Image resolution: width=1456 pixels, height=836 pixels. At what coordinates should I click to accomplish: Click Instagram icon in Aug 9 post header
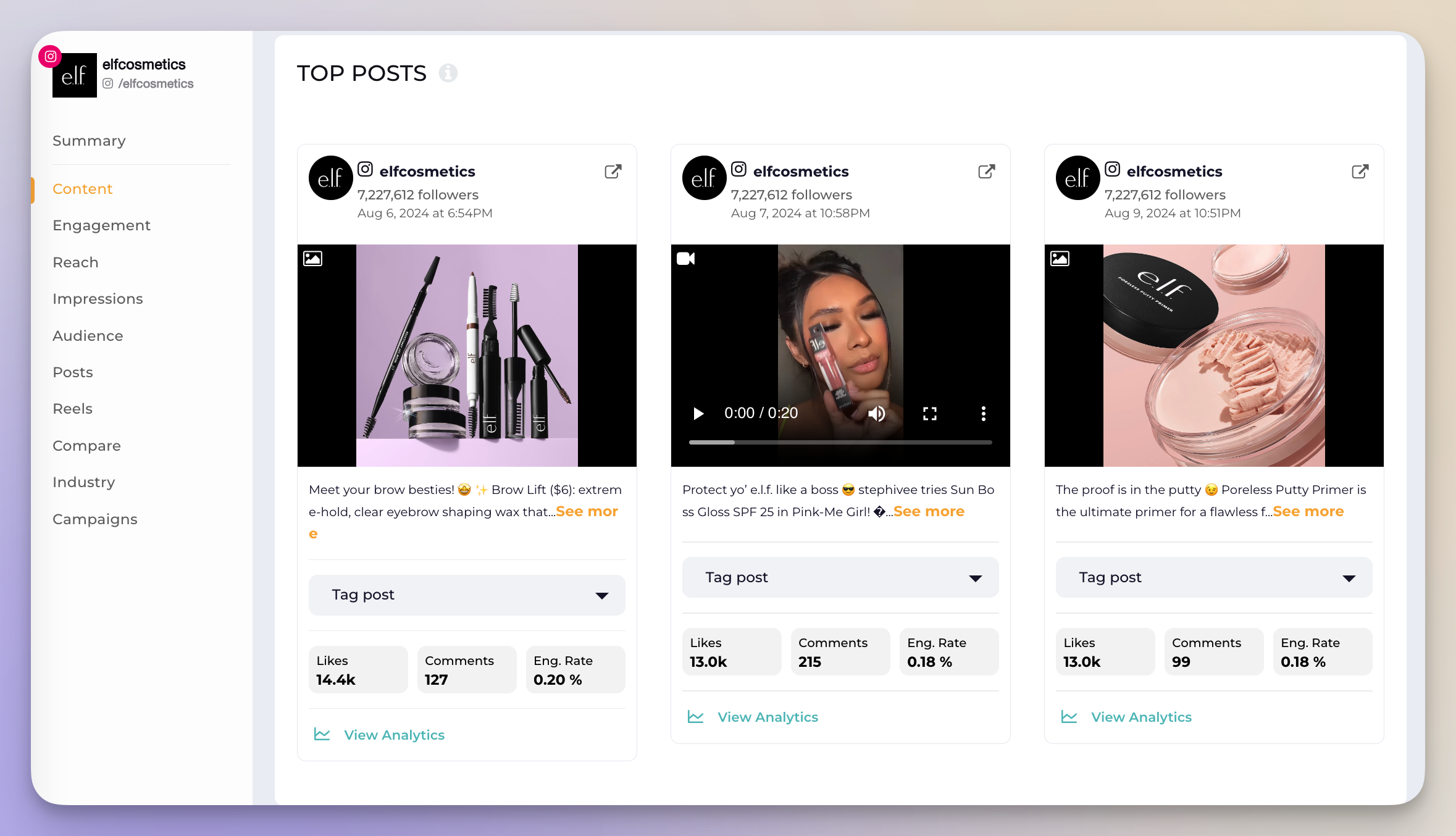click(1113, 169)
